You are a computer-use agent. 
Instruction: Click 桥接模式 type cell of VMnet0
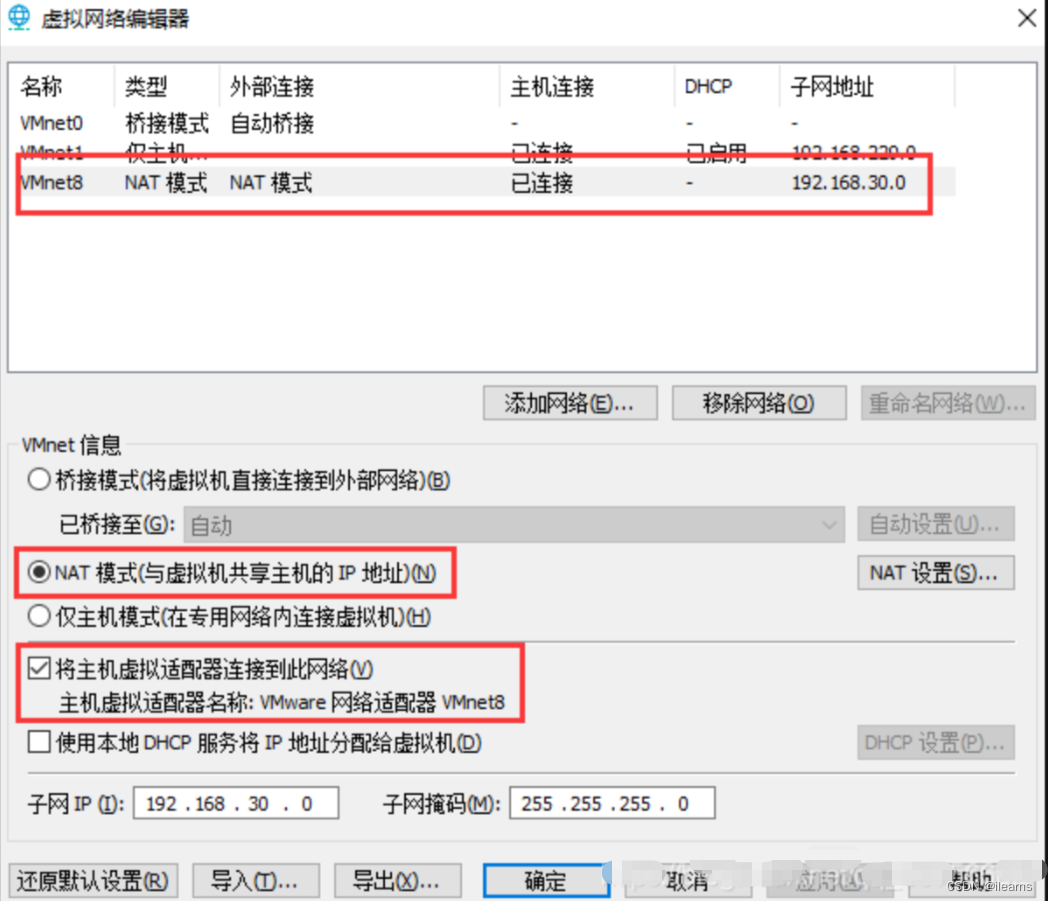click(167, 123)
